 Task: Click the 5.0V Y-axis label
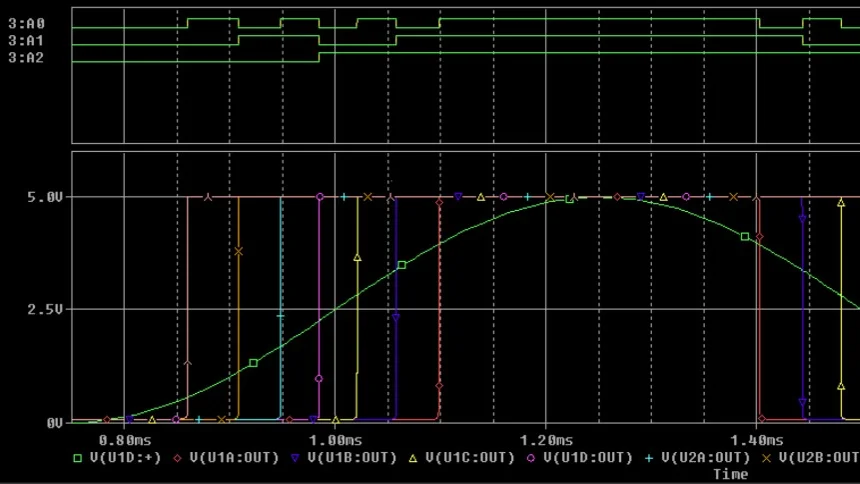(x=45, y=198)
